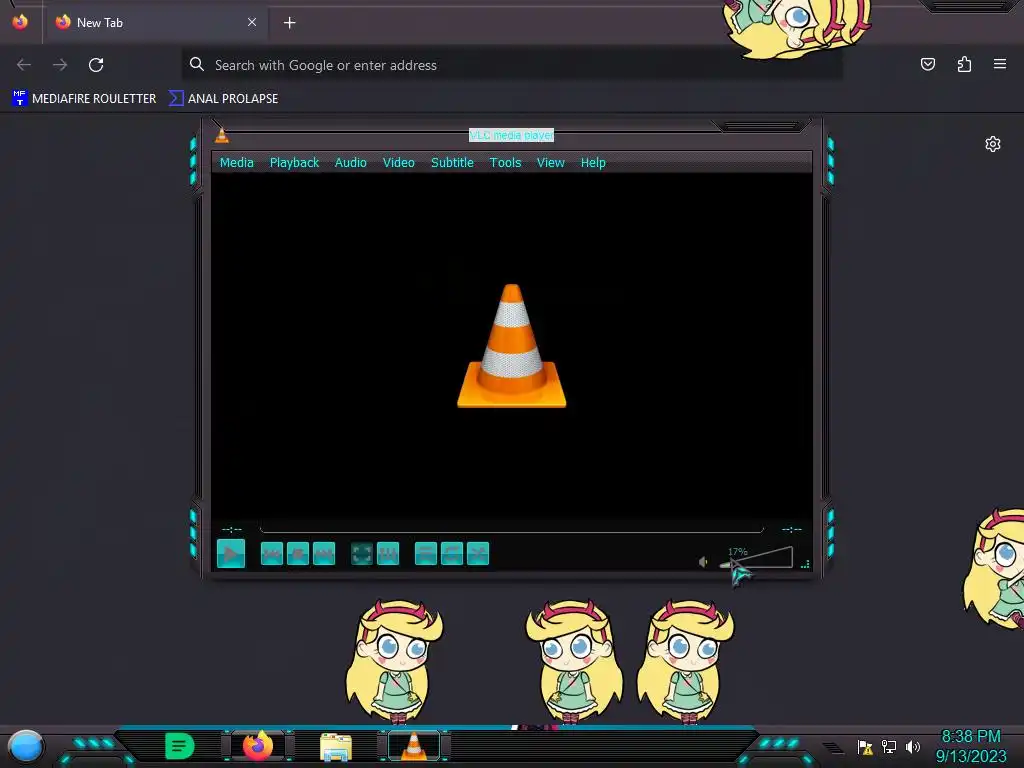Close the New Tab tab
Screen dimensions: 1024x768
(x=252, y=22)
